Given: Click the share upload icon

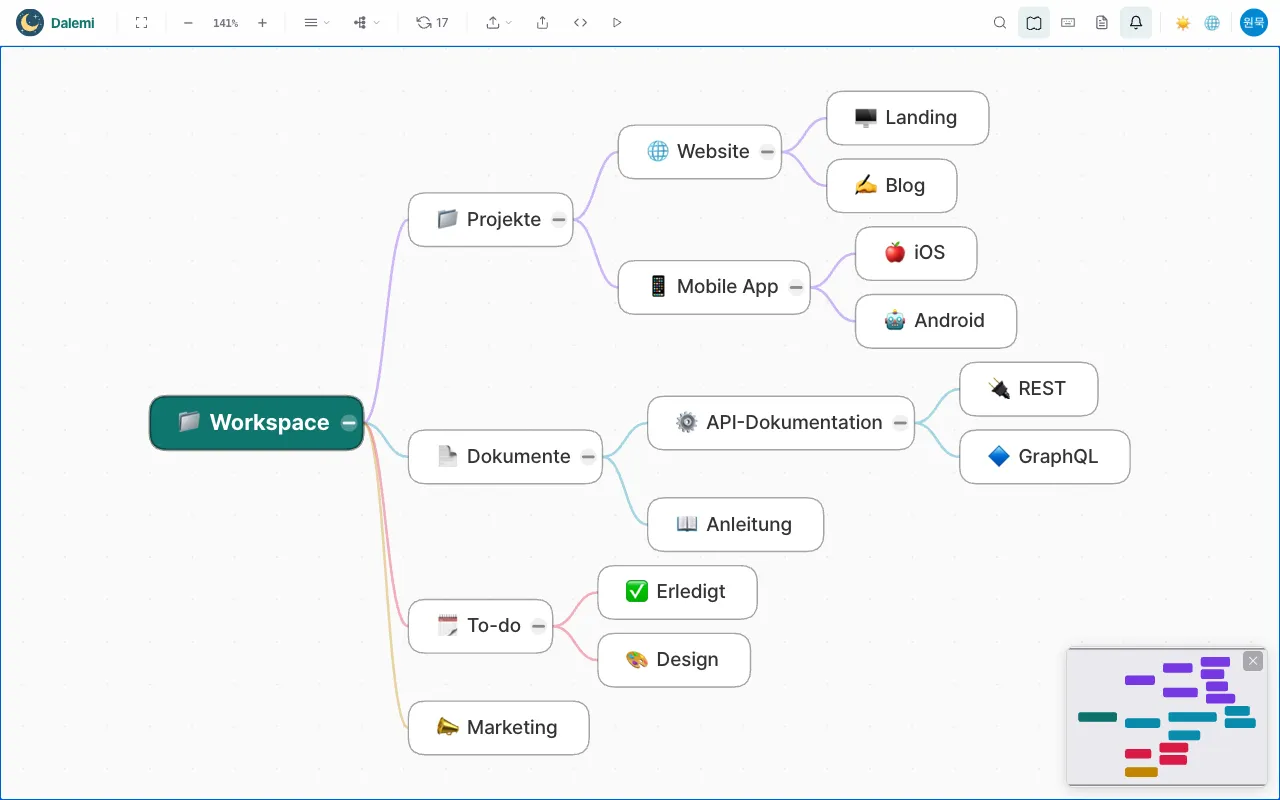Looking at the screenshot, I should 542,22.
